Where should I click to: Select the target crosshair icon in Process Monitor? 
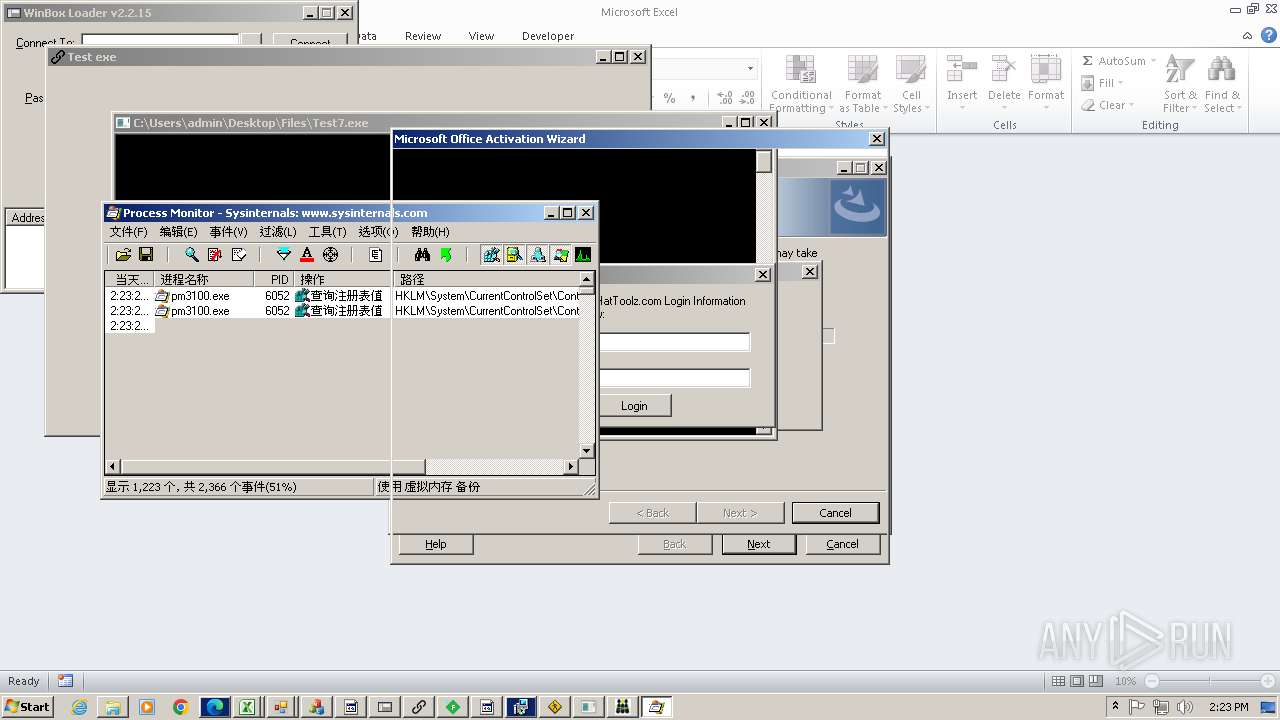click(x=331, y=255)
